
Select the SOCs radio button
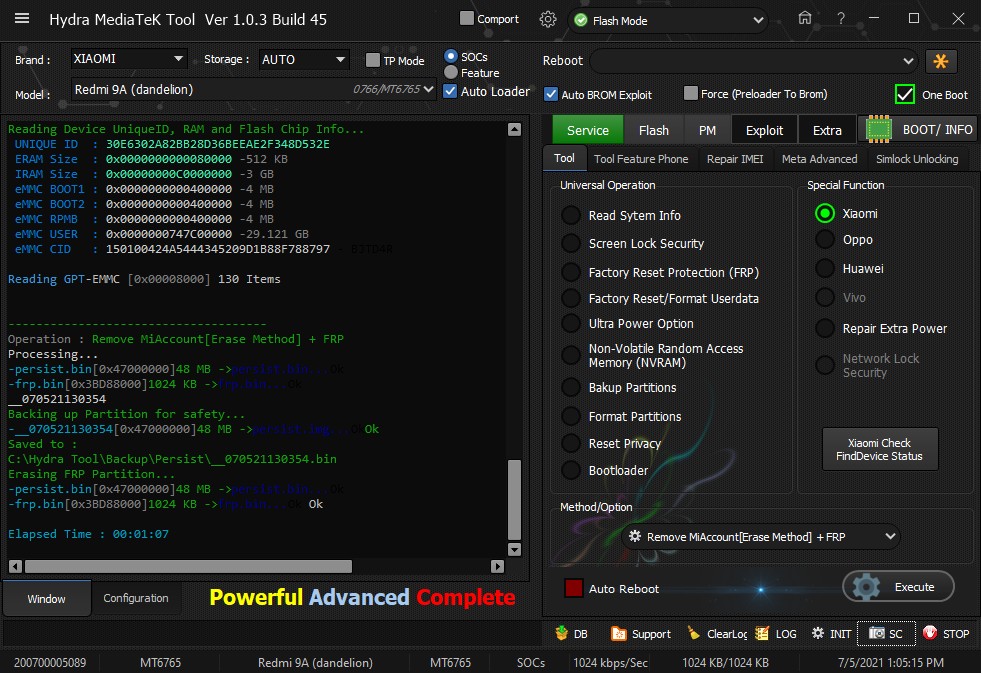coord(450,56)
